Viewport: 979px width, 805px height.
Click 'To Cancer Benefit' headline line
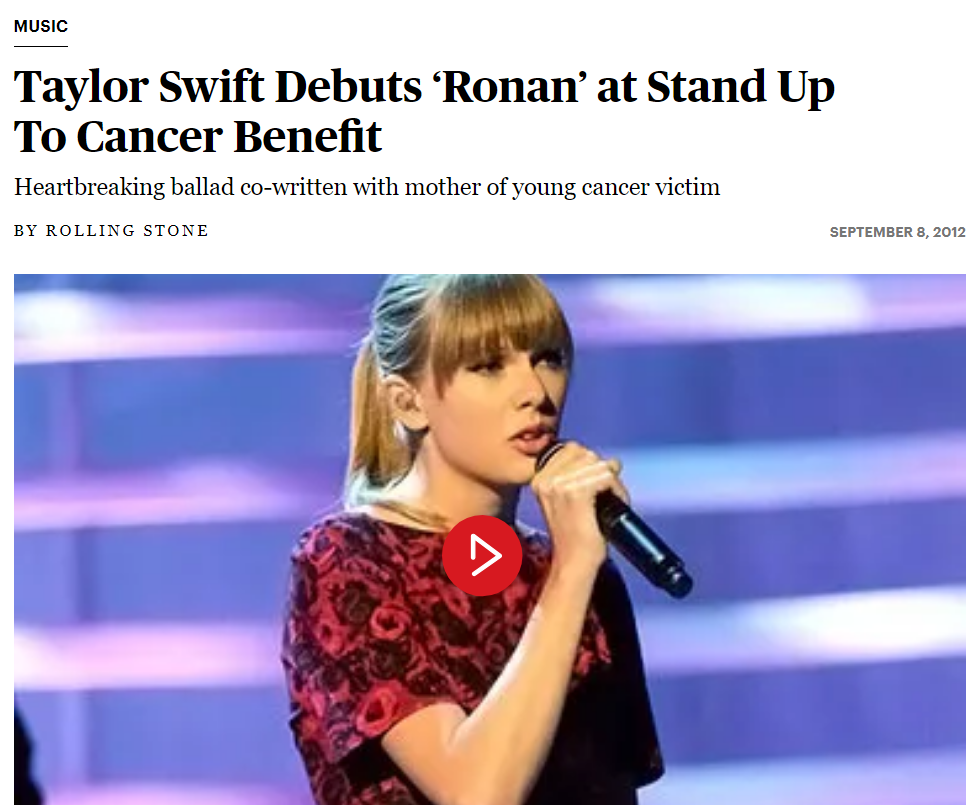tap(197, 137)
